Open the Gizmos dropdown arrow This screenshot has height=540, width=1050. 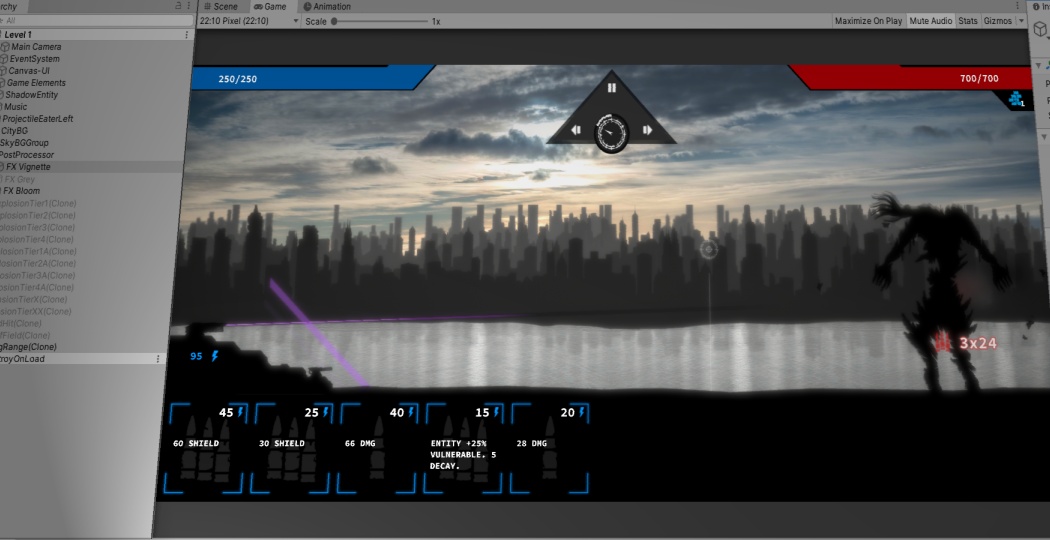1019,21
